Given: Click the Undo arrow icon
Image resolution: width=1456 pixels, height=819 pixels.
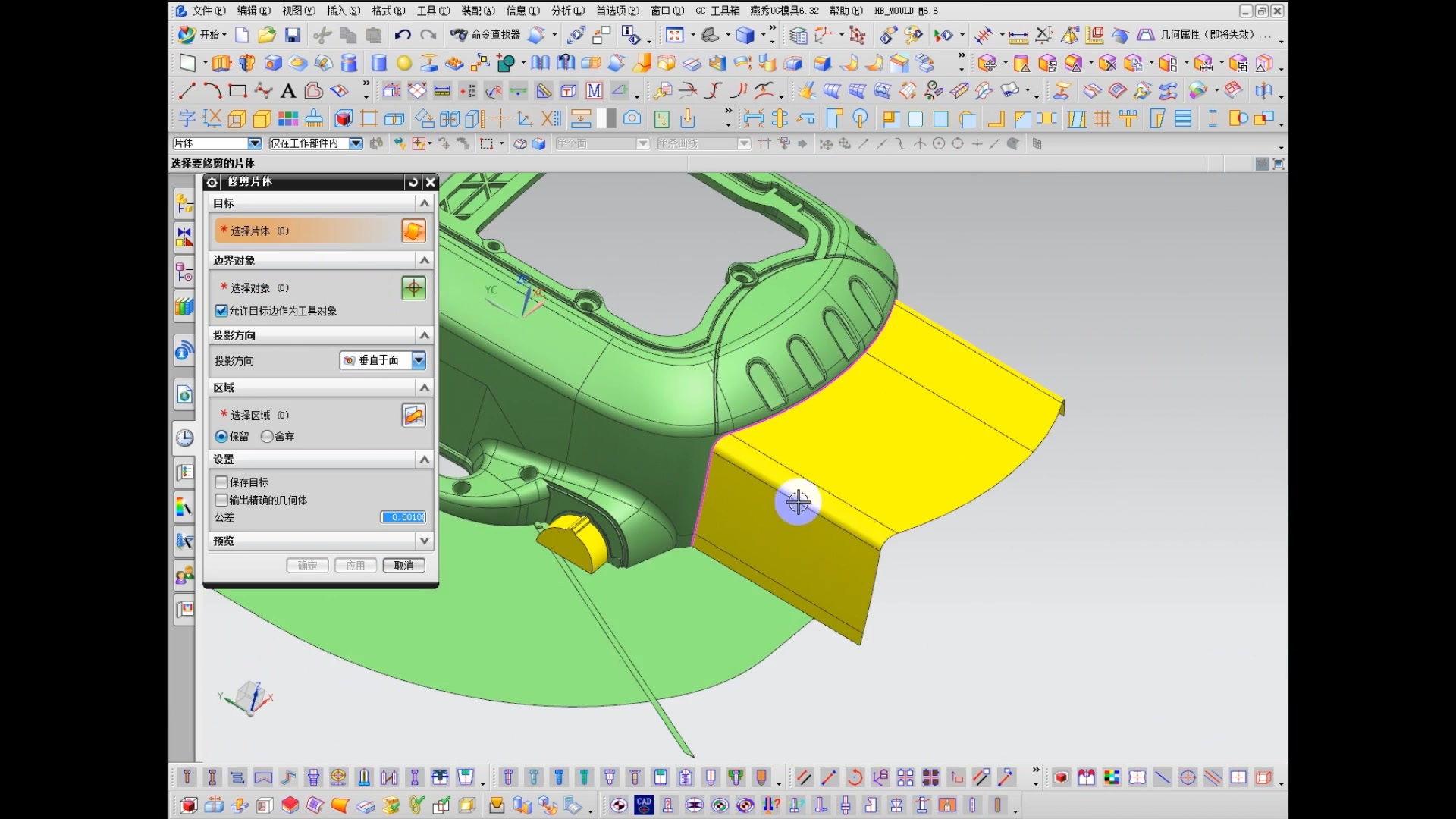Looking at the screenshot, I should [x=403, y=35].
